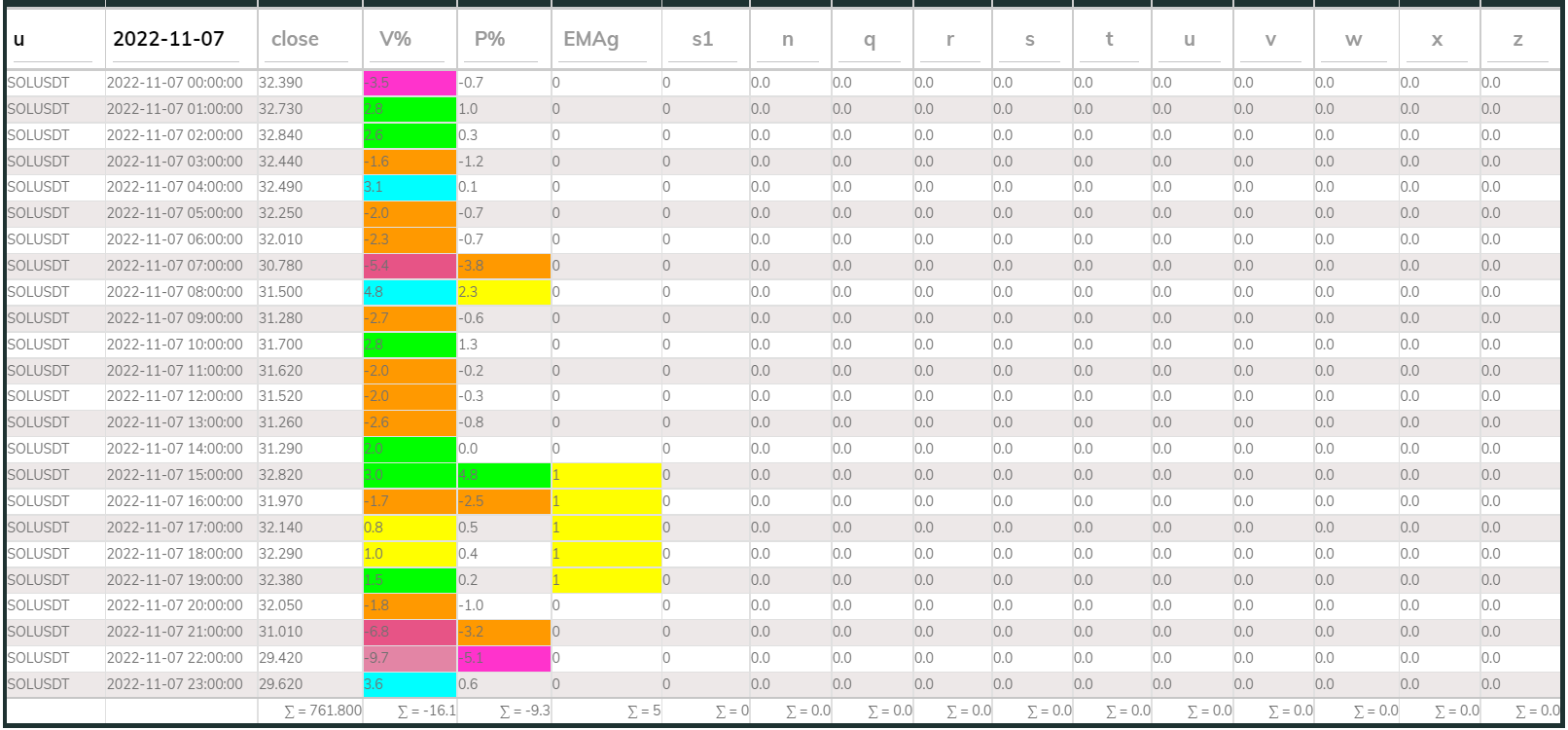Click the magenta -5.1 P% cell
This screenshot has height=730, width=1568.
[503, 658]
